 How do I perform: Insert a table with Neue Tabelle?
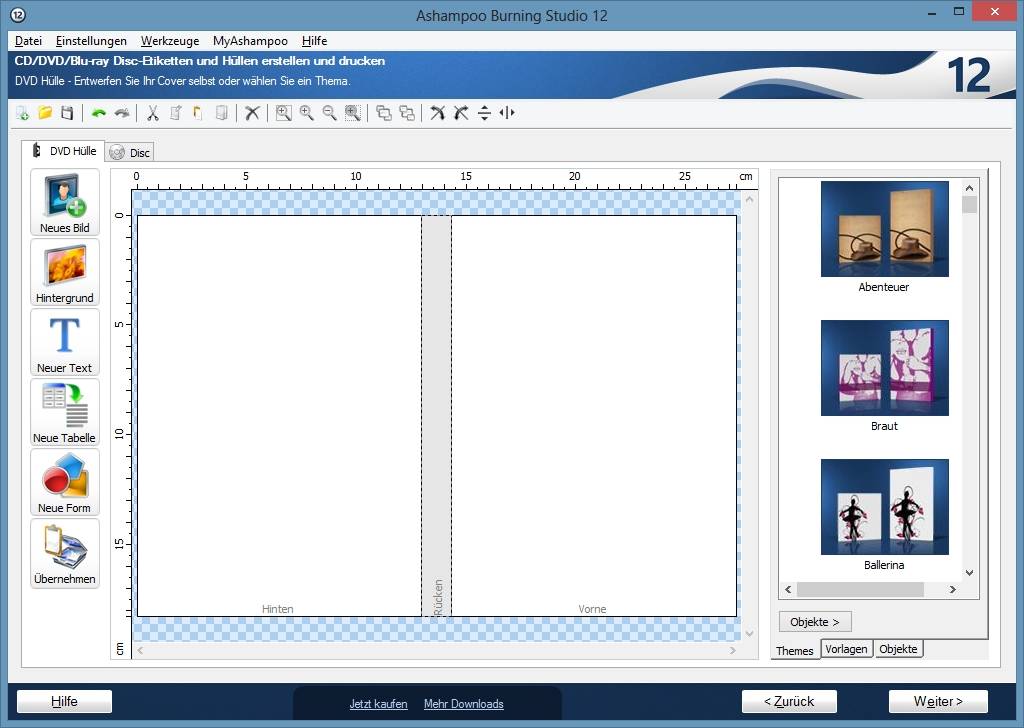click(65, 413)
